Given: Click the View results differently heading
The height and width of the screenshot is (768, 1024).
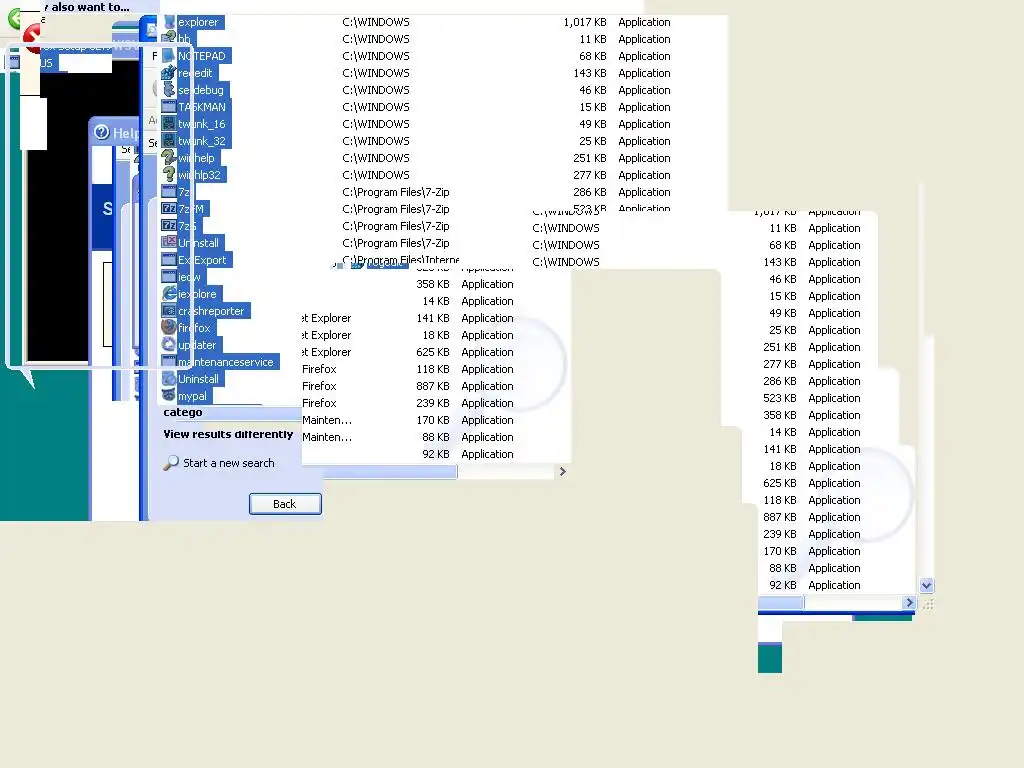Looking at the screenshot, I should [x=228, y=434].
